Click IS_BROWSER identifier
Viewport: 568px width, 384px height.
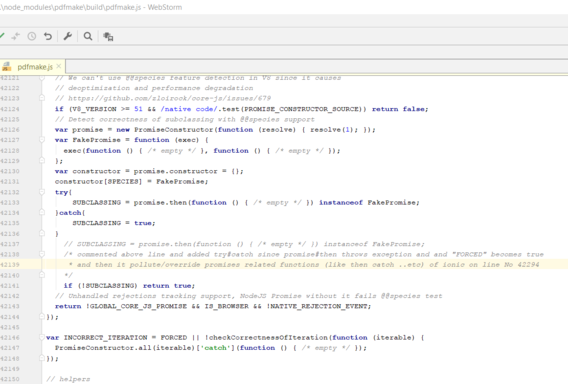227,306
